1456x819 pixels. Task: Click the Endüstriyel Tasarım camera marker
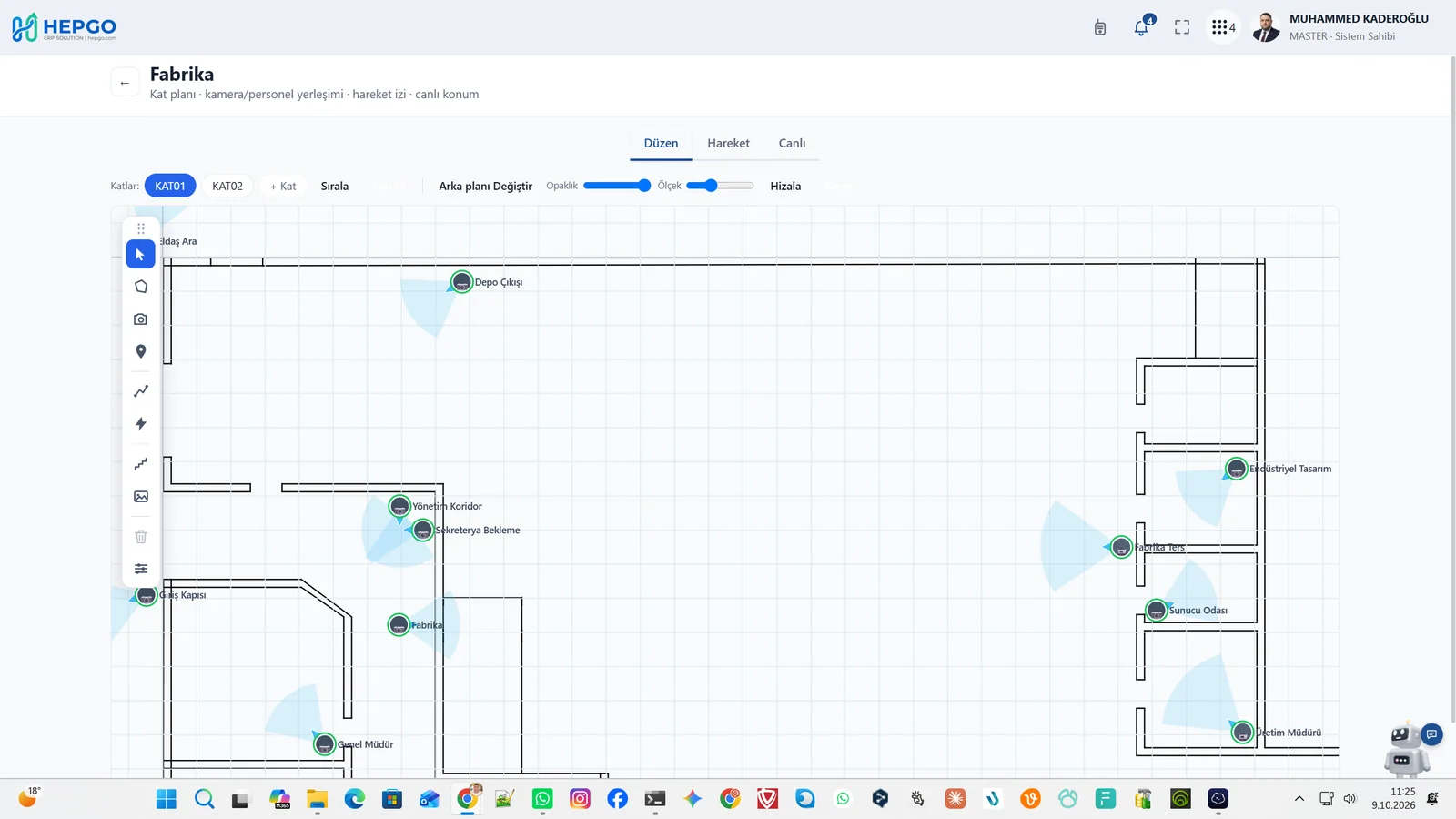[x=1236, y=469]
